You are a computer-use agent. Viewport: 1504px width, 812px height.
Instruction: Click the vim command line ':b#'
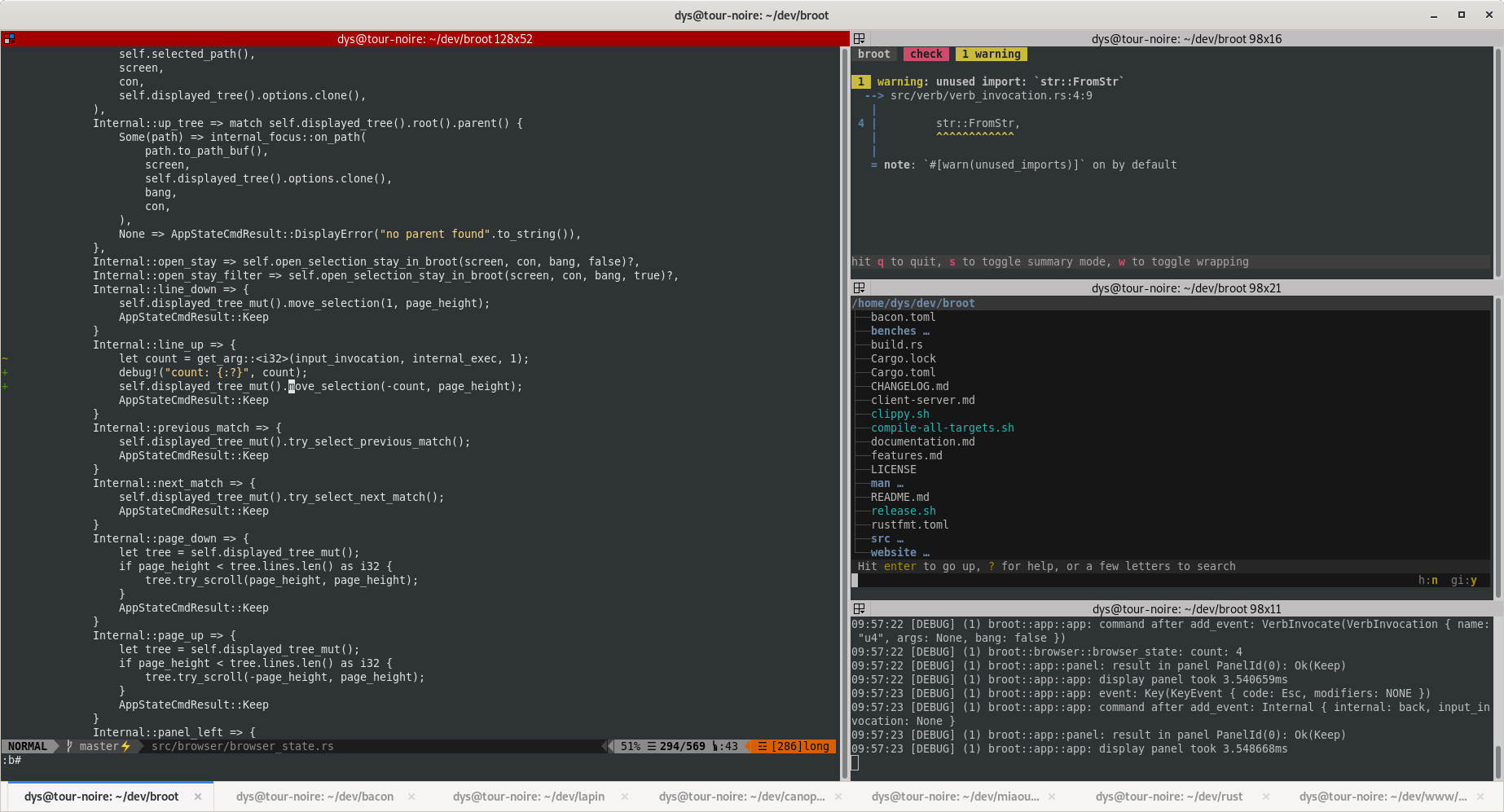pyautogui.click(x=13, y=760)
